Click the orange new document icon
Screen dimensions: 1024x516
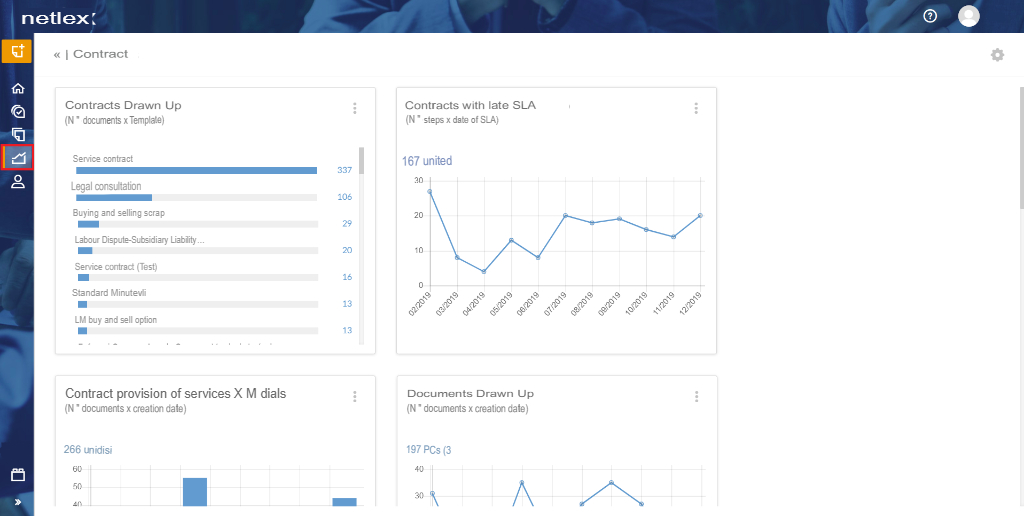tap(17, 52)
